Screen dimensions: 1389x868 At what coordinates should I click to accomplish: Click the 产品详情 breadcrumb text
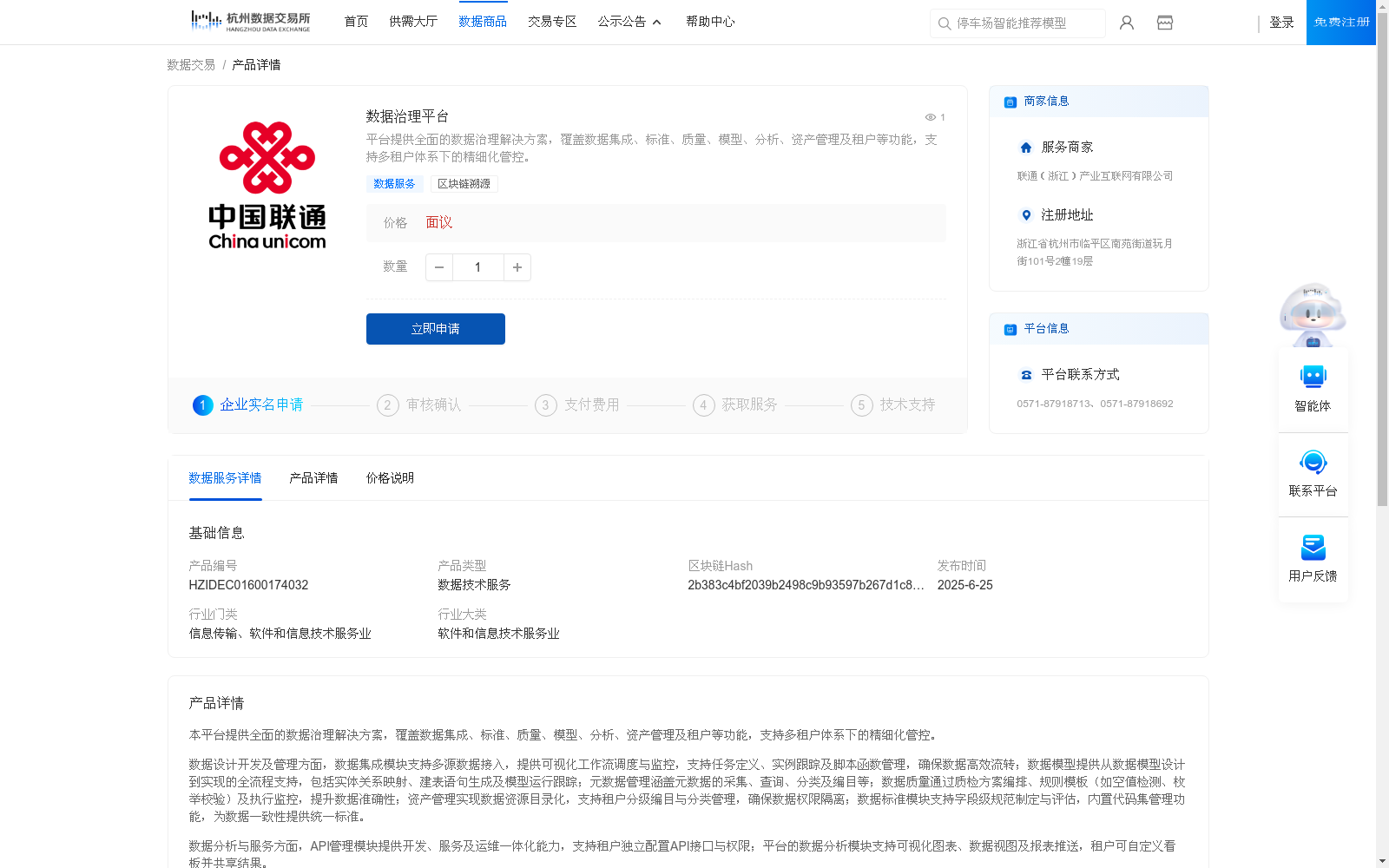256,65
